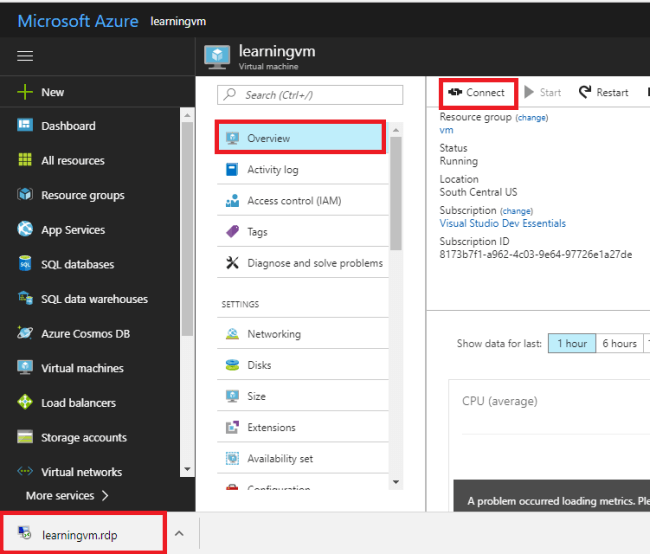This screenshot has width=650, height=554.
Task: Open Diagnose and solve problems
Action: [303, 262]
